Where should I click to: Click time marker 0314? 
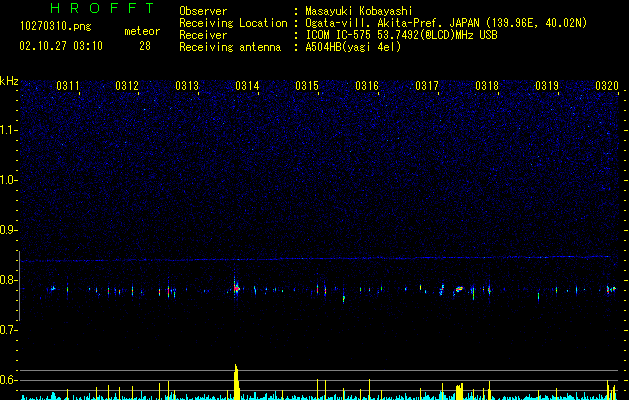click(247, 86)
